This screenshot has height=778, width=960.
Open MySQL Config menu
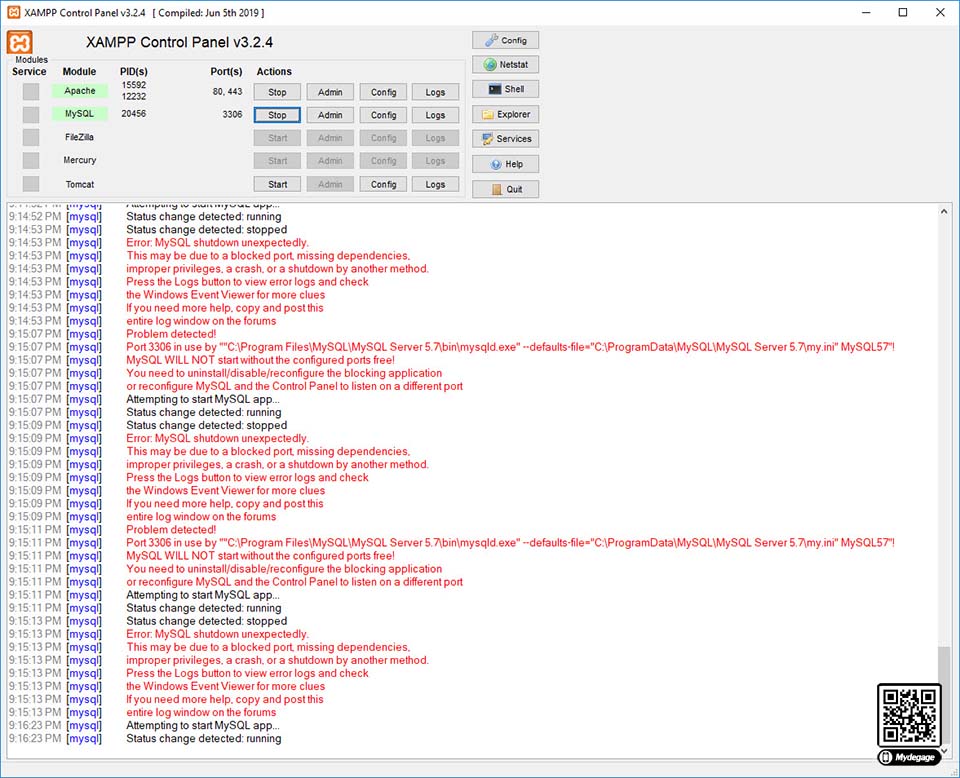pyautogui.click(x=383, y=115)
